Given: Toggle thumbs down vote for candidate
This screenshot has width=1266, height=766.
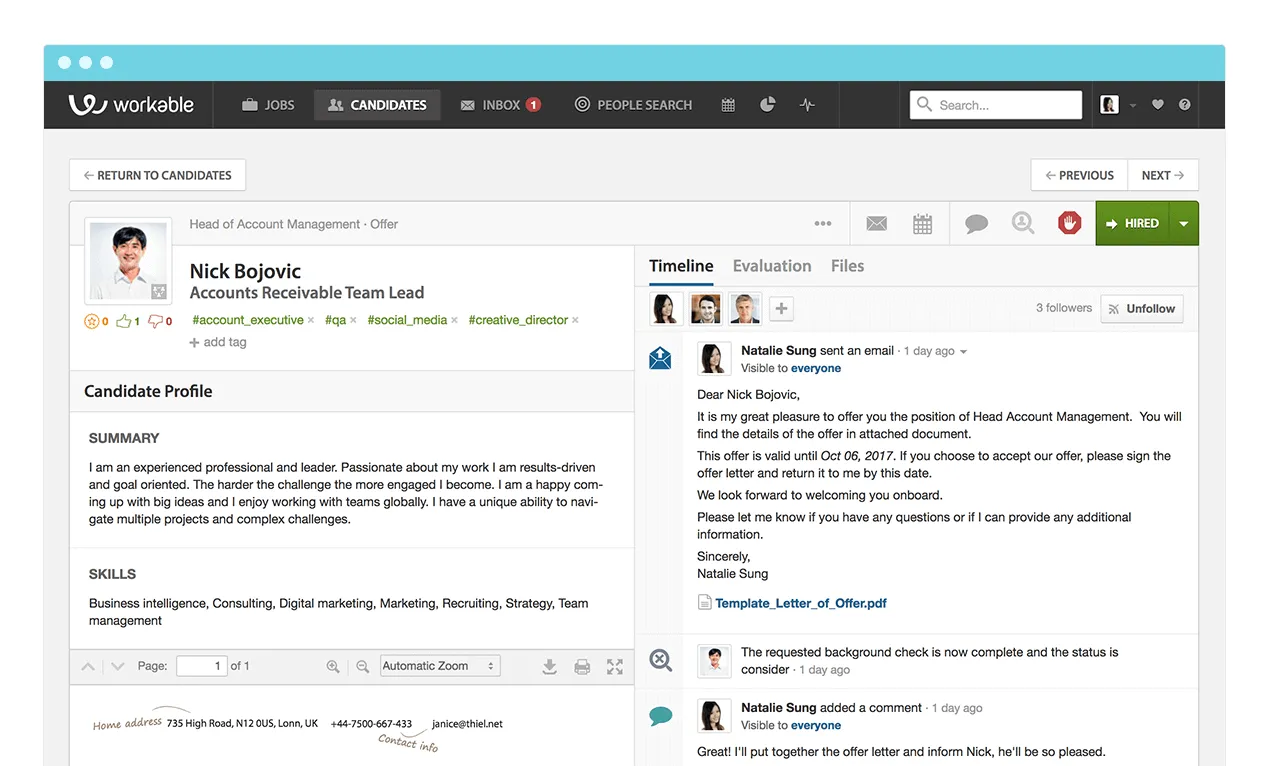Looking at the screenshot, I should click(x=155, y=321).
